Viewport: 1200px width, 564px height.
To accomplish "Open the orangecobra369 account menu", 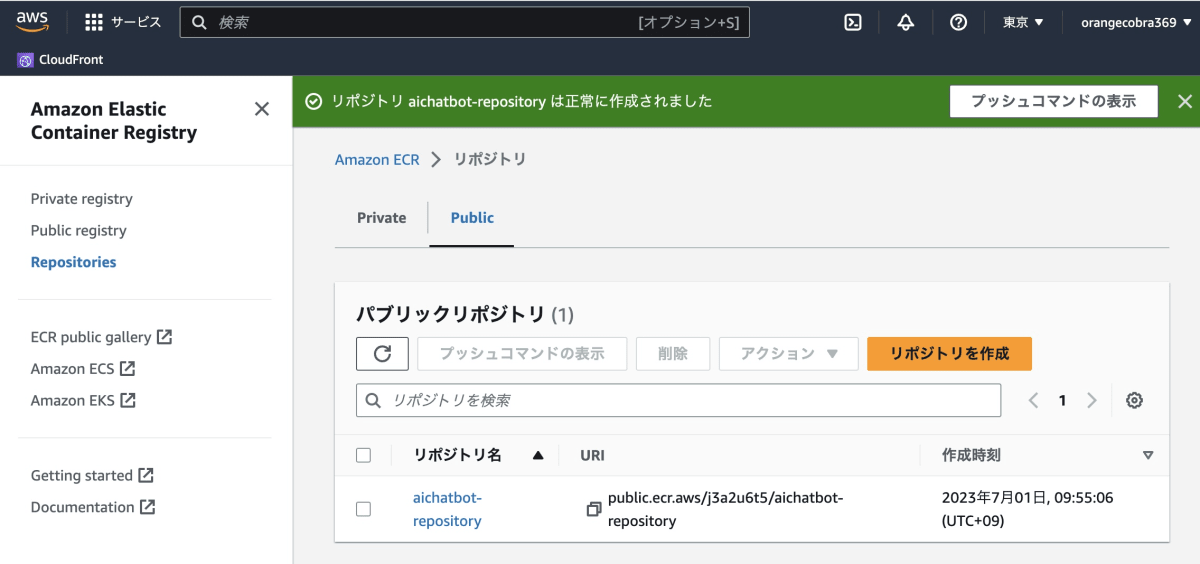I will click(x=1135, y=22).
